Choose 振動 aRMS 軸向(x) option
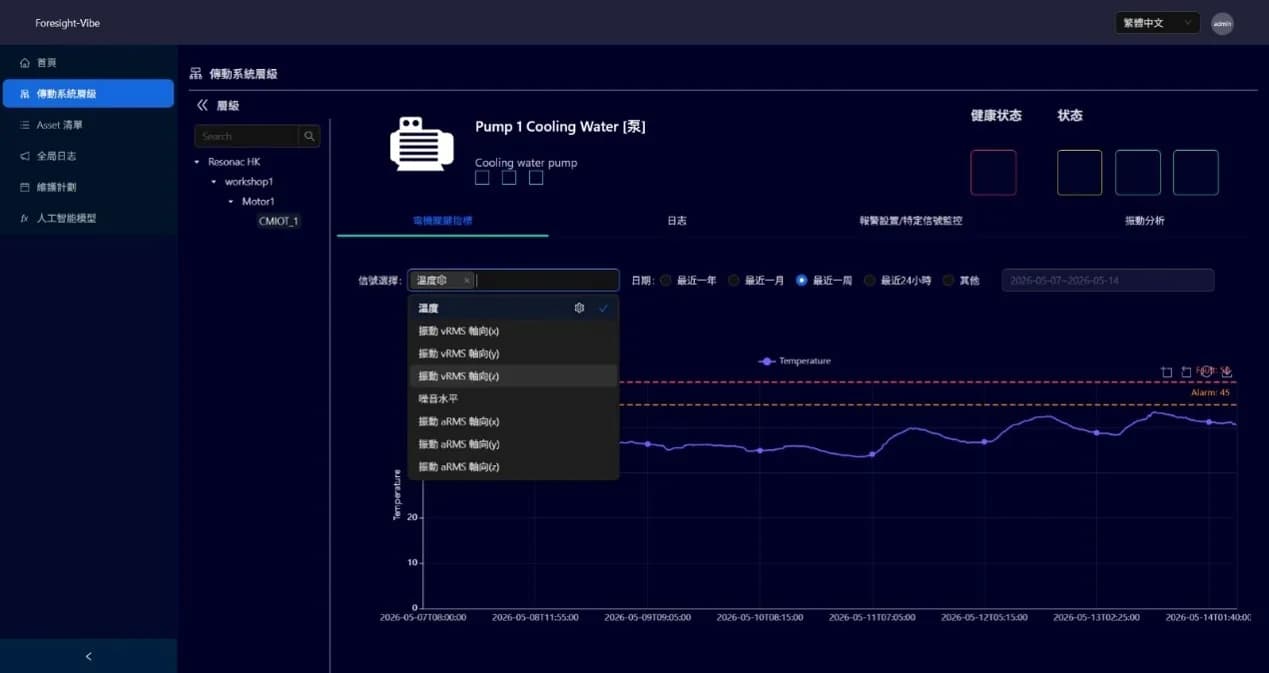 (513, 422)
